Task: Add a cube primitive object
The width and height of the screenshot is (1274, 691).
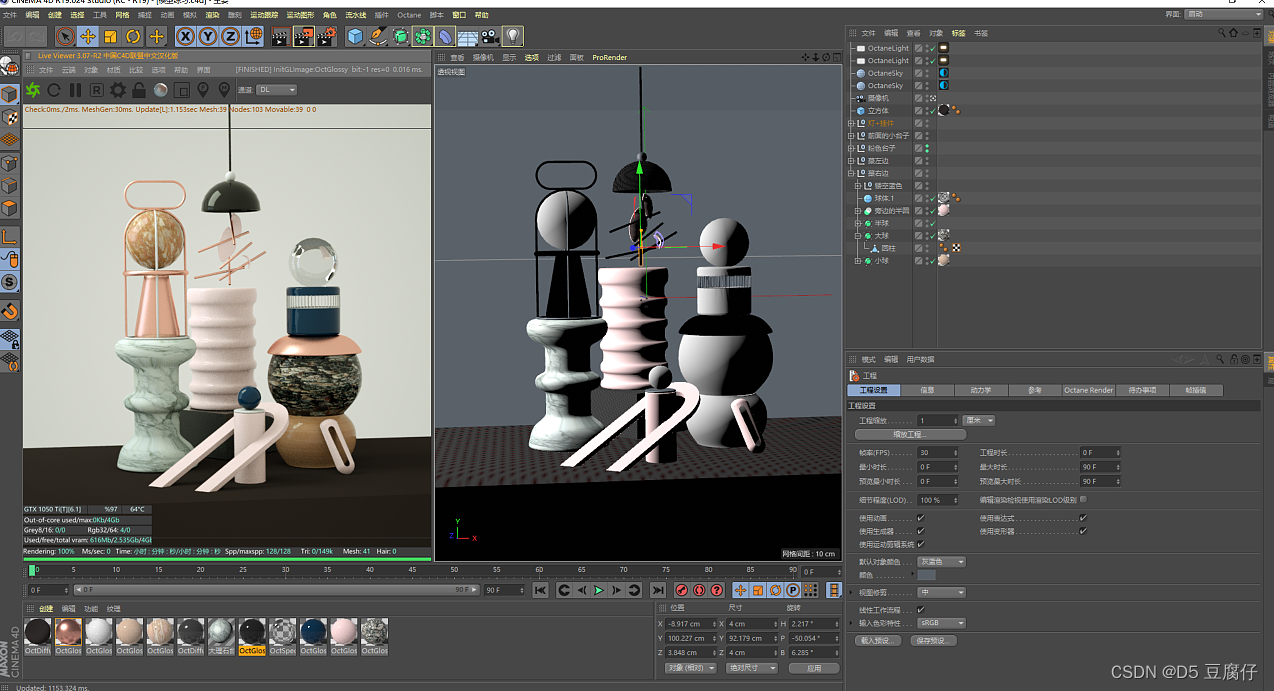Action: (355, 37)
